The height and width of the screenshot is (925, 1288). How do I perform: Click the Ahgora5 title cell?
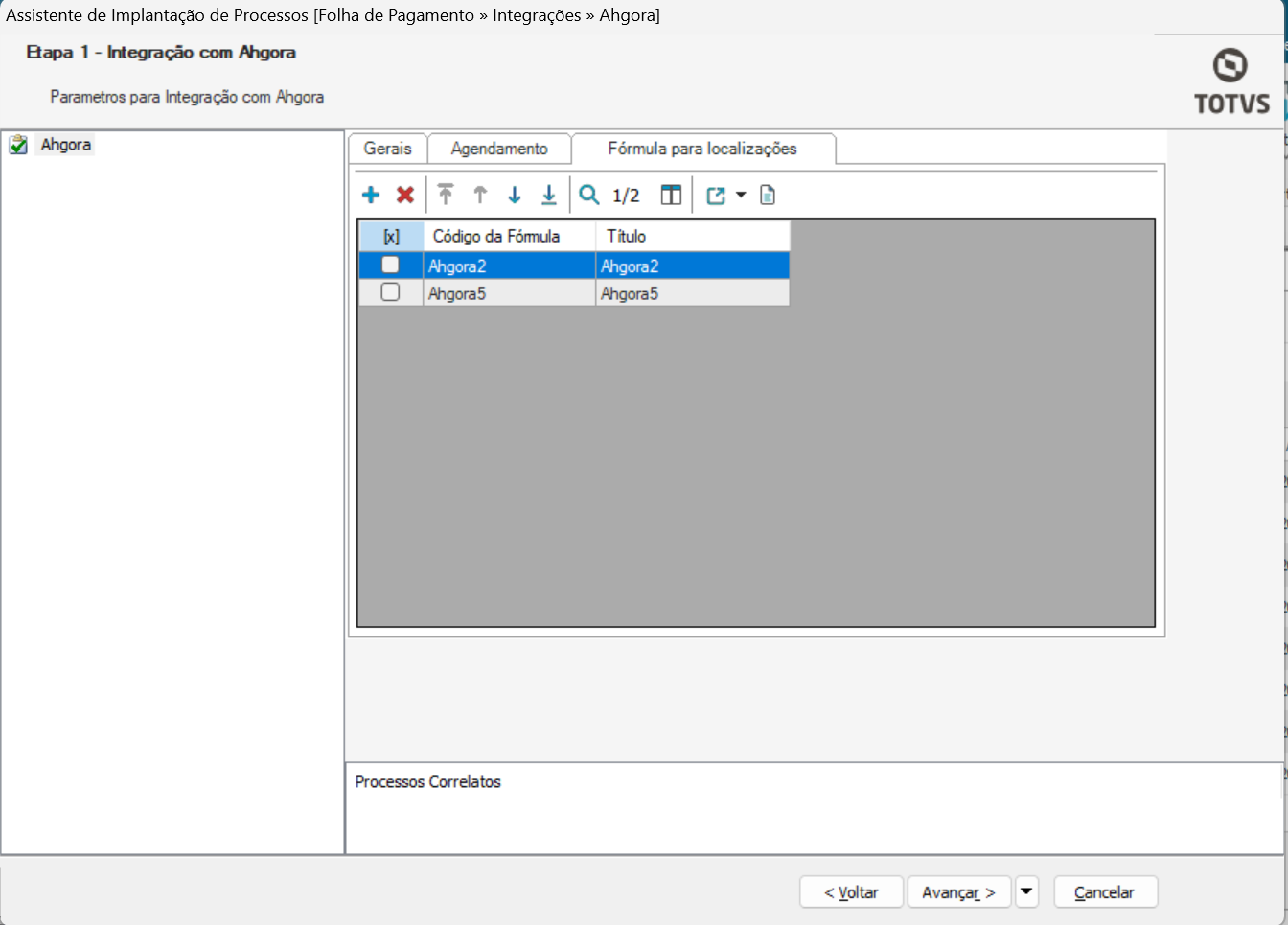[x=693, y=292]
